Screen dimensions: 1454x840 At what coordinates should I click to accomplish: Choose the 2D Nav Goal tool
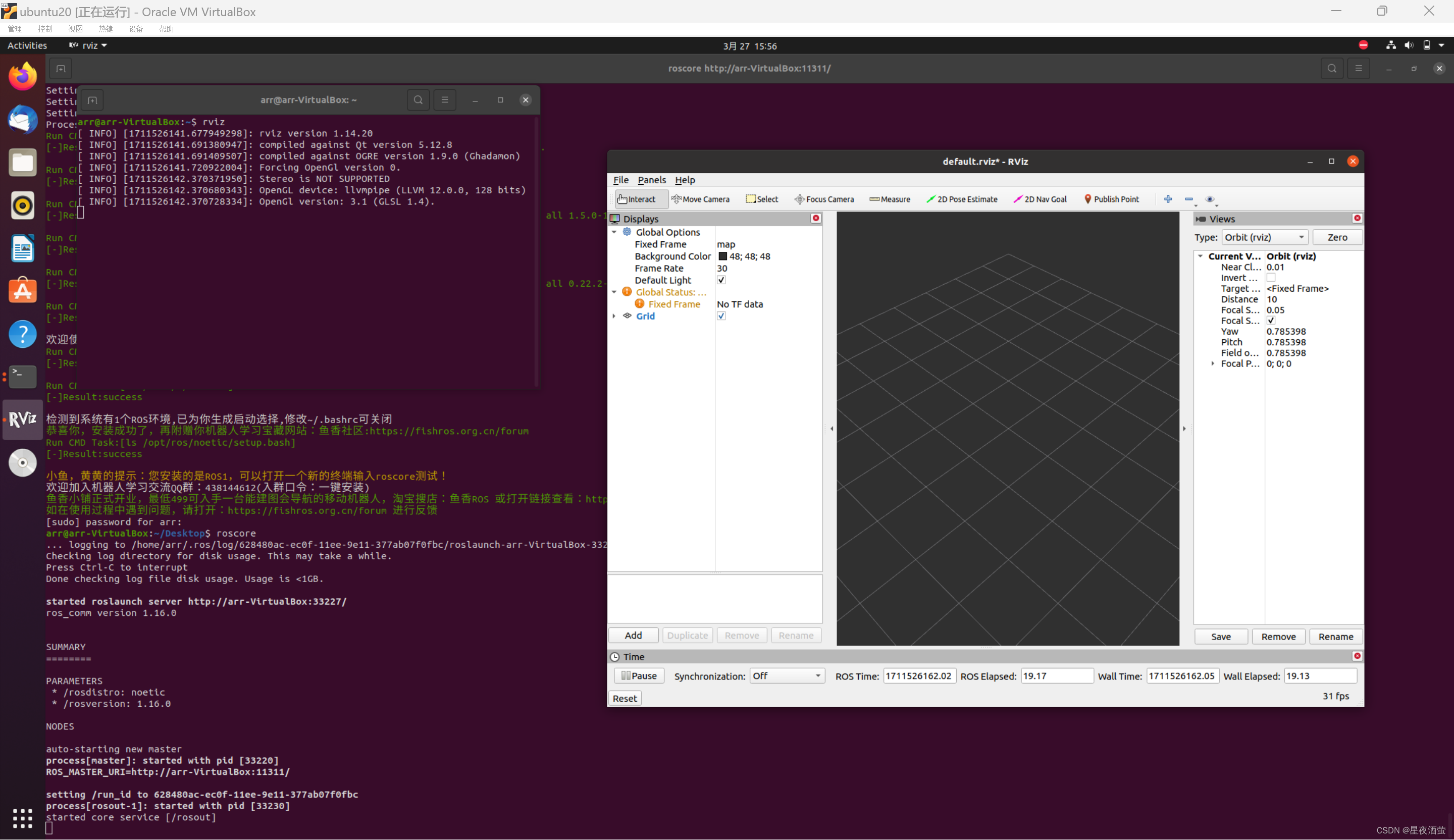click(1040, 199)
